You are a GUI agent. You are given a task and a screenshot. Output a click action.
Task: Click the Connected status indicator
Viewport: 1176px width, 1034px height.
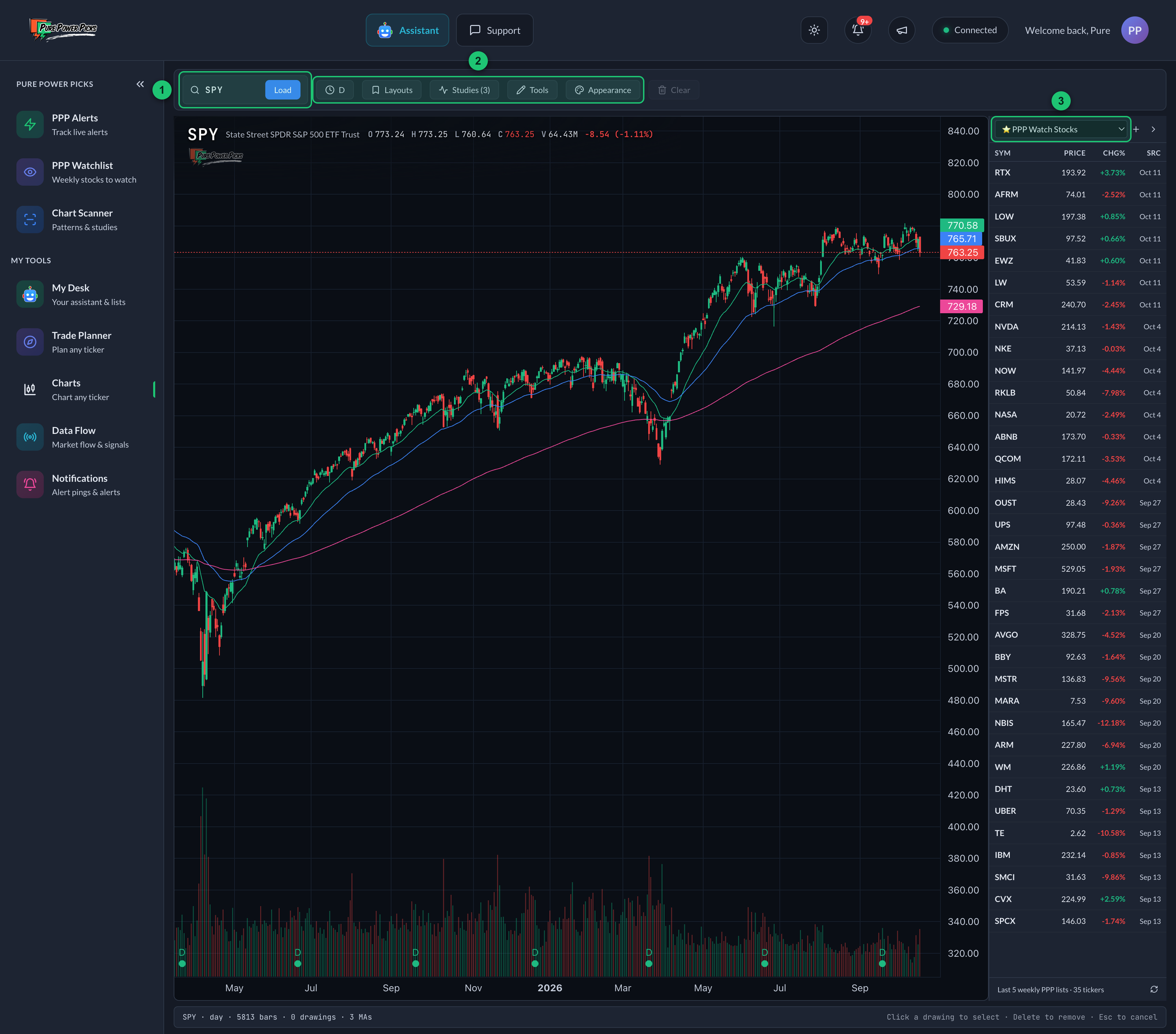[970, 30]
